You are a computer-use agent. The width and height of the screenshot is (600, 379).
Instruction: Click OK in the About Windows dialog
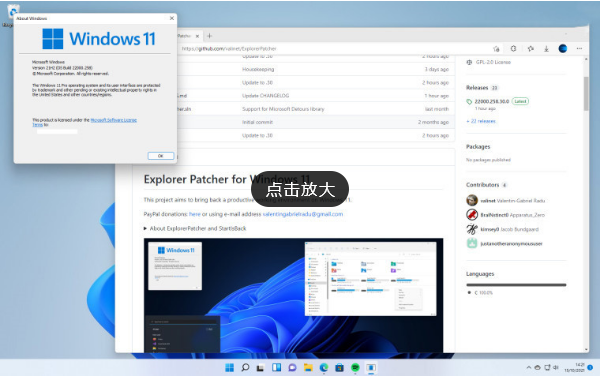[x=161, y=156]
